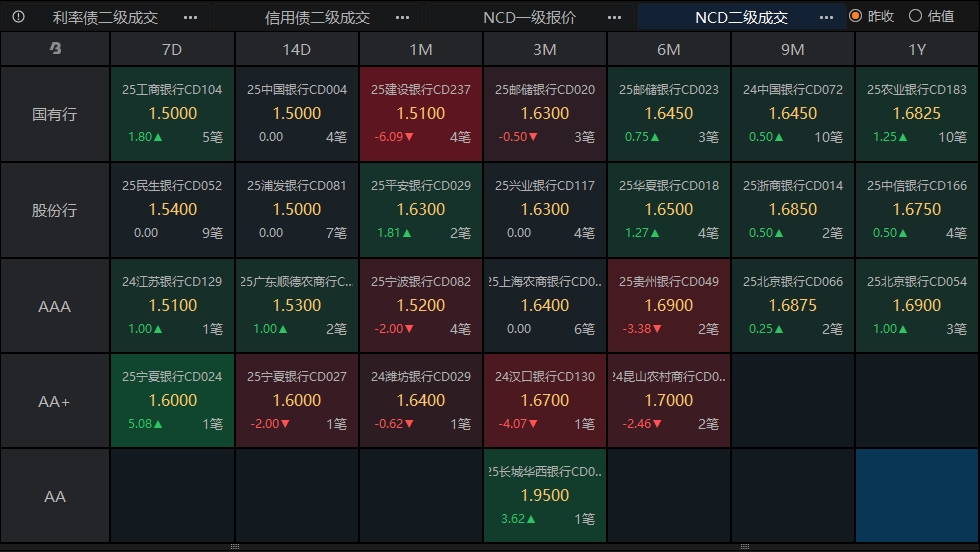Open the 25宁夏银行CD027 cell

click(x=296, y=401)
